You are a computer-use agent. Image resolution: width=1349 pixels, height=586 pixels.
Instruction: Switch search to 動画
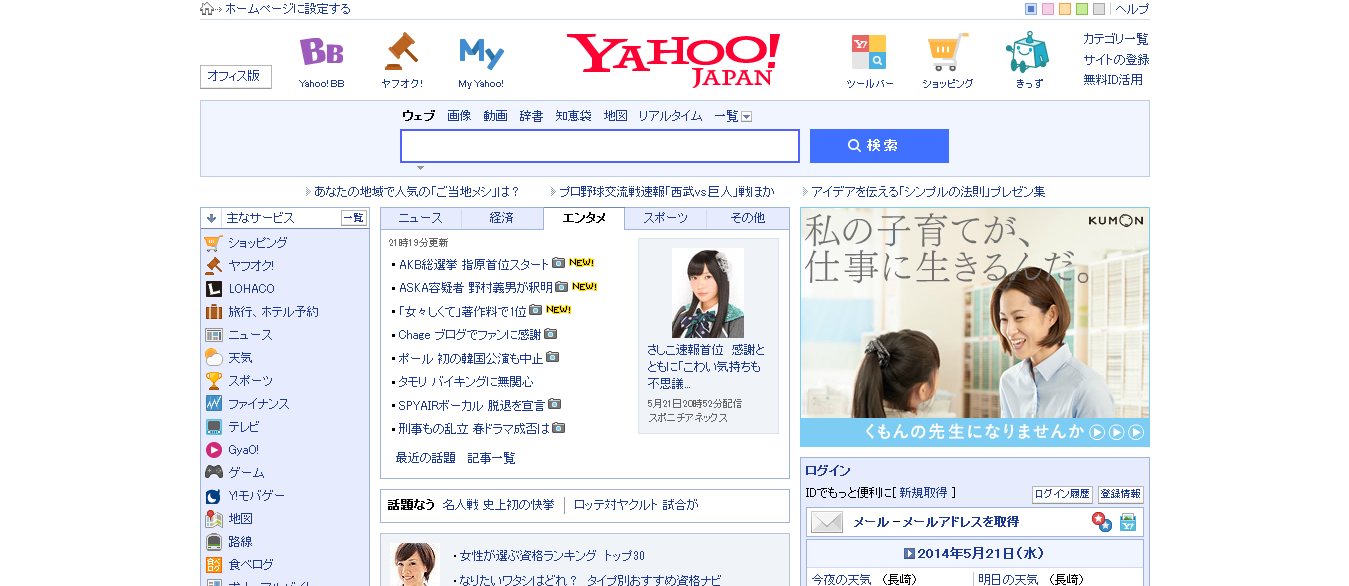495,116
